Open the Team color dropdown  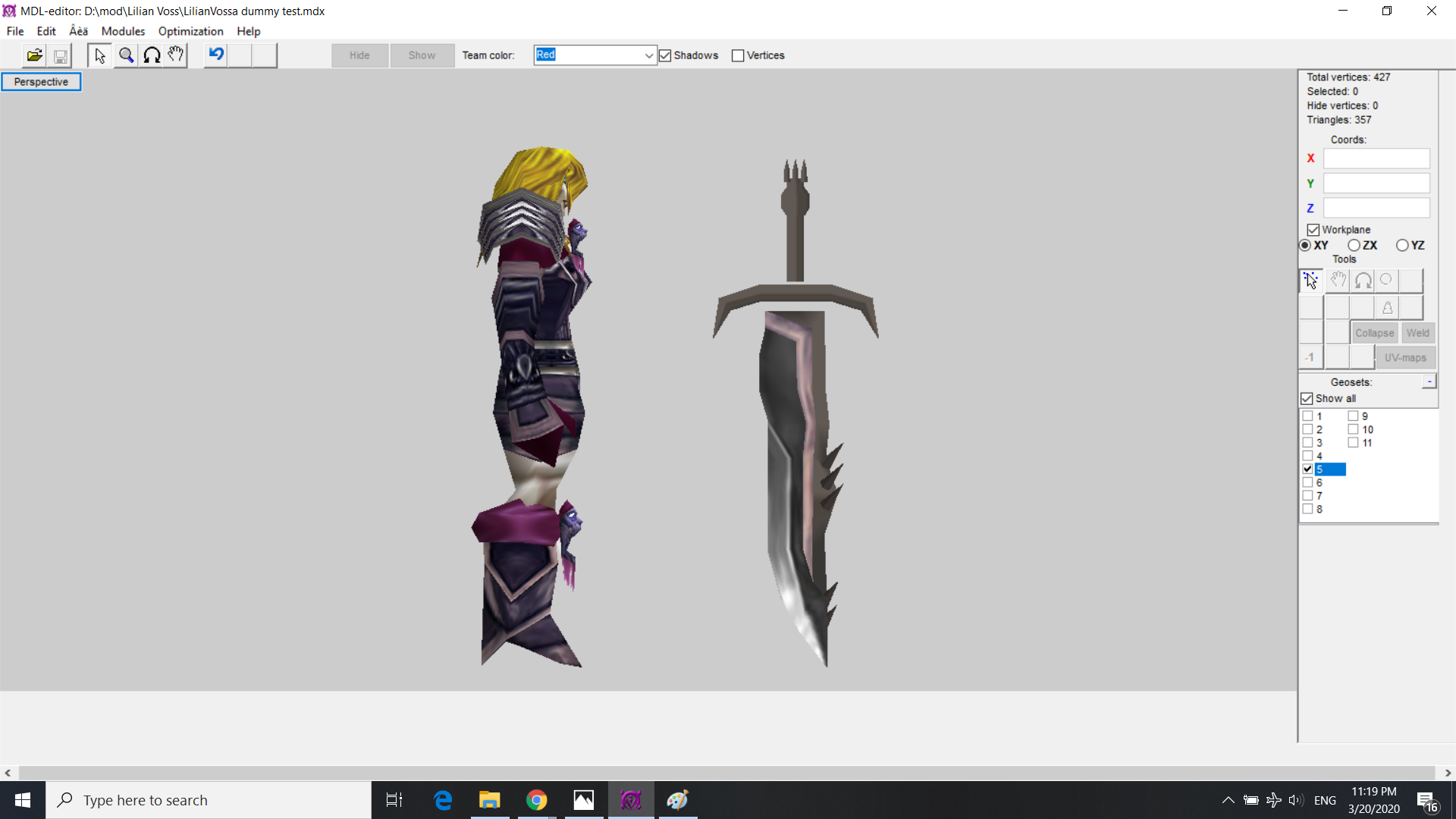coord(648,55)
